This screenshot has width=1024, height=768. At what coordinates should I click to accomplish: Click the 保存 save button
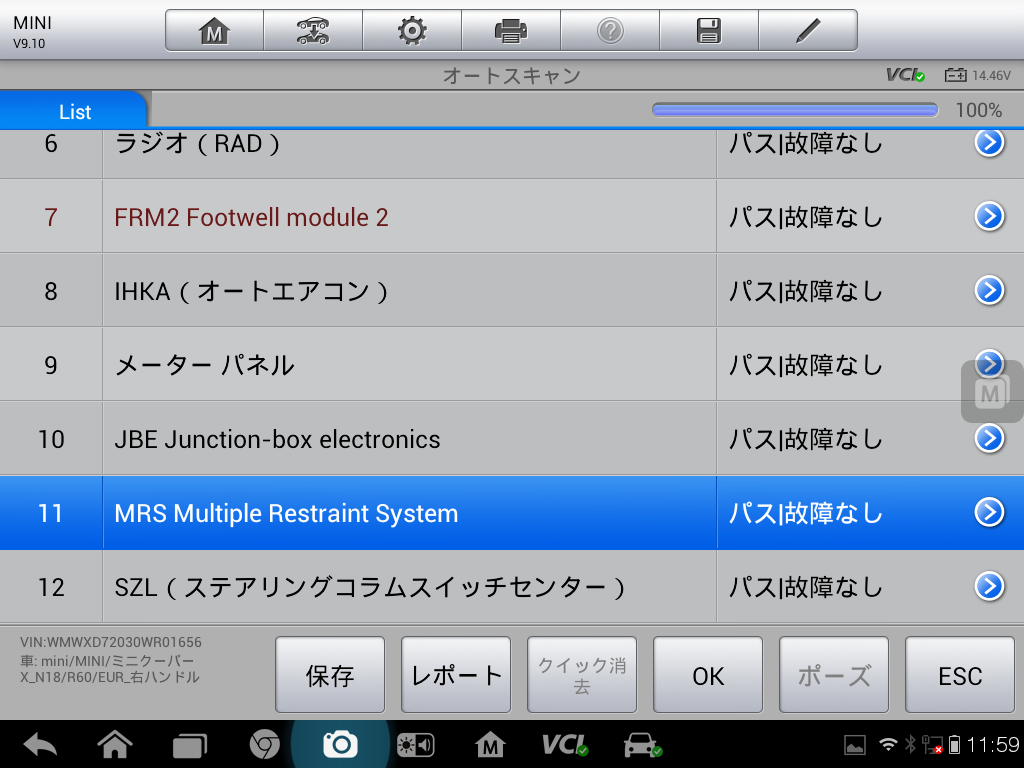330,675
